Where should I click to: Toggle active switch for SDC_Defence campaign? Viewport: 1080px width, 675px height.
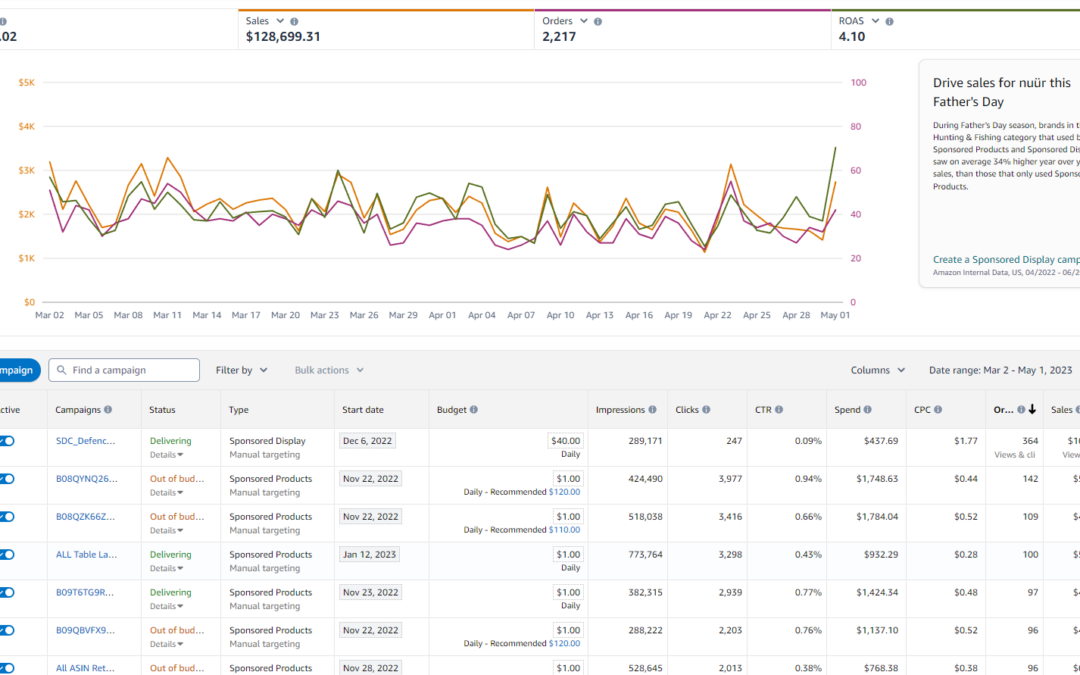(7, 441)
